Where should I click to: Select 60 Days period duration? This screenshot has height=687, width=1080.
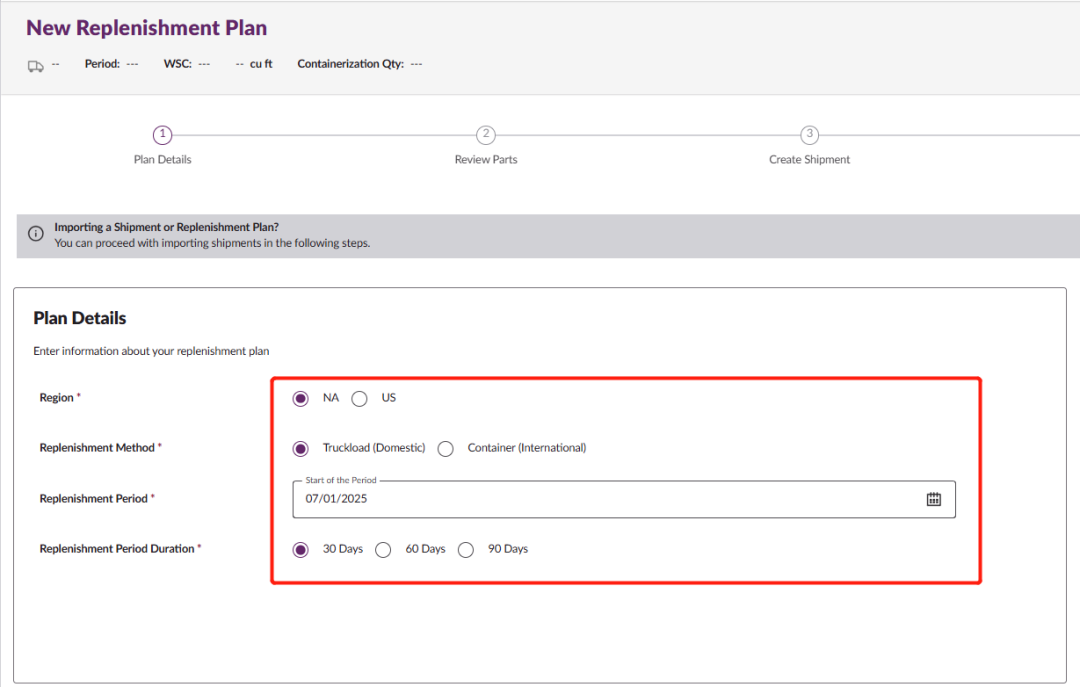tap(383, 549)
